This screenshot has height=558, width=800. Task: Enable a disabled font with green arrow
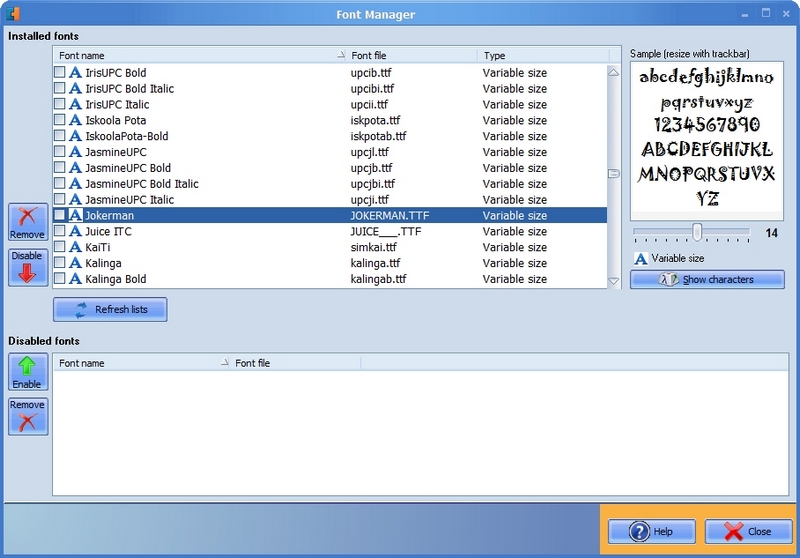click(x=28, y=372)
